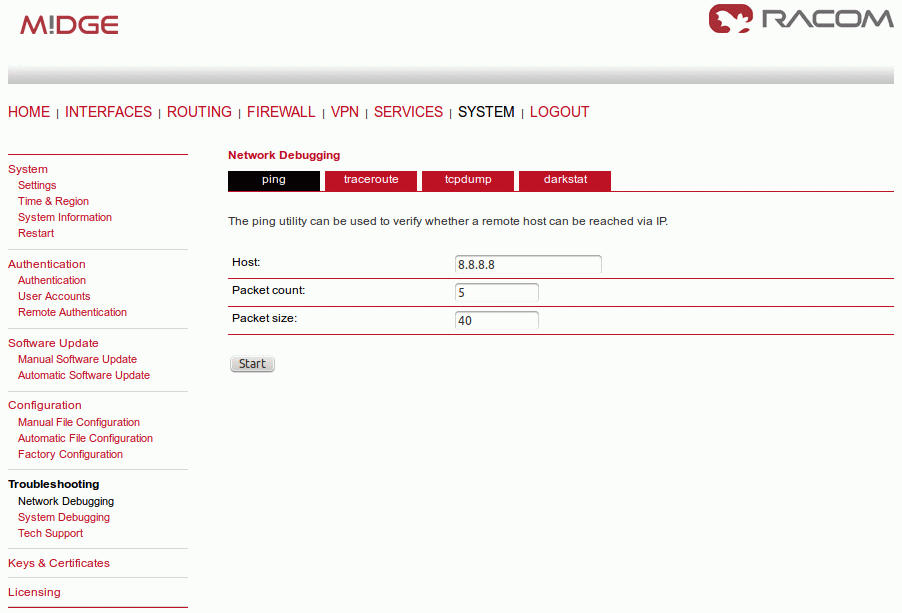This screenshot has height=613, width=902.
Task: Go to the ROUTING menu
Action: 199,112
